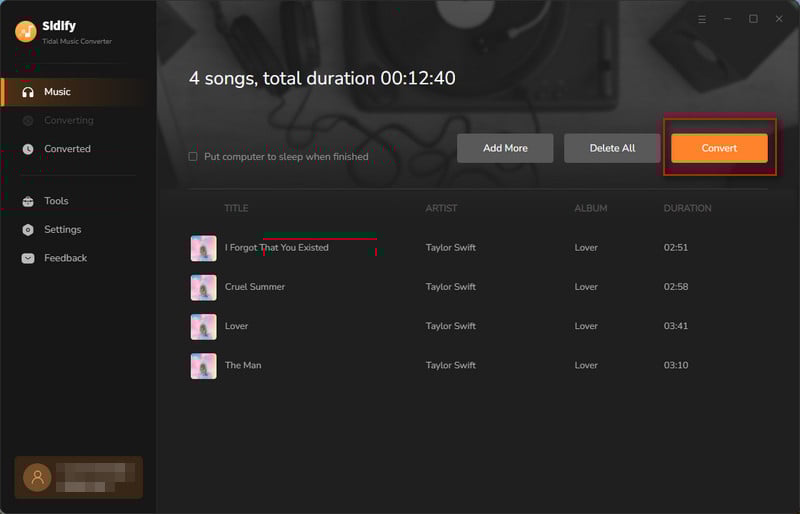Image resolution: width=800 pixels, height=514 pixels.
Task: Maximize the Sidify window
Action: pyautogui.click(x=753, y=19)
